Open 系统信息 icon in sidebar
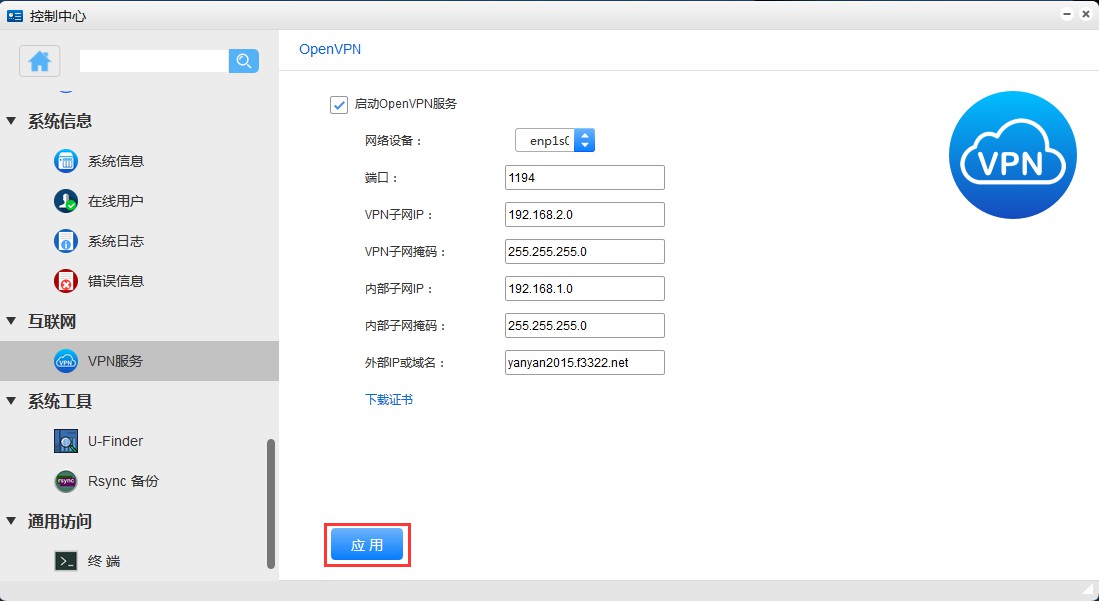The width and height of the screenshot is (1099, 601). (x=66, y=161)
